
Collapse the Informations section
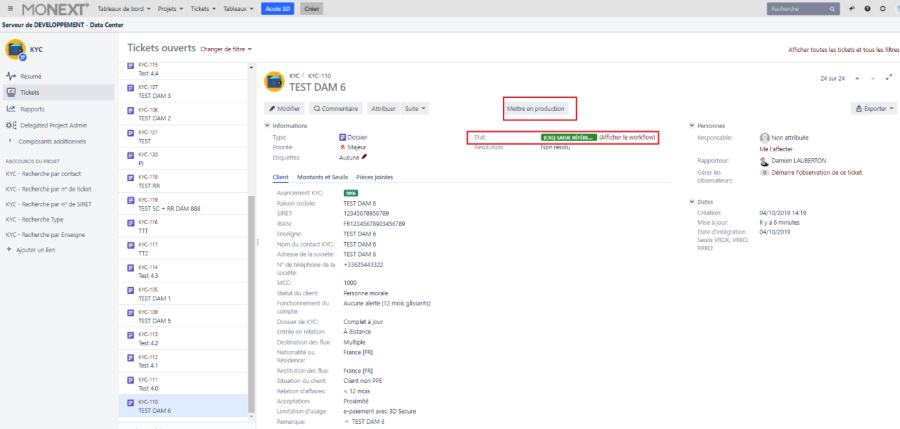pyautogui.click(x=267, y=126)
